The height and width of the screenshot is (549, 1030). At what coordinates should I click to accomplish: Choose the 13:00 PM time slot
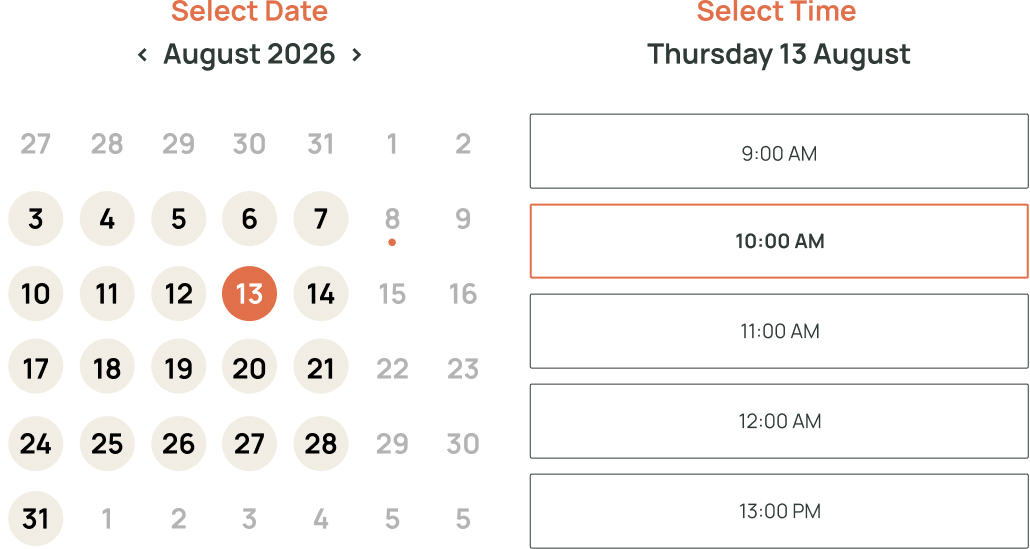point(779,511)
